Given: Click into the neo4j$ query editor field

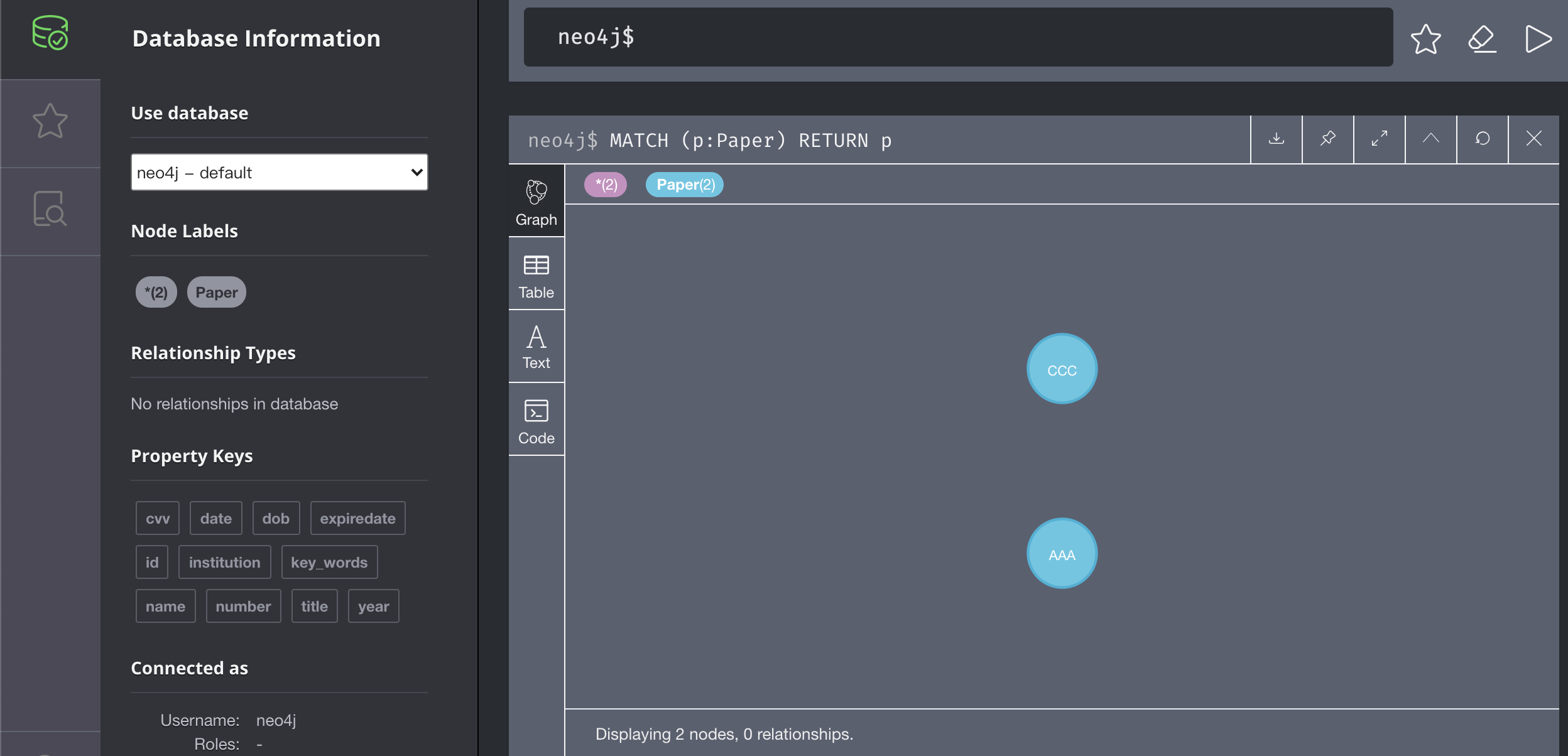Looking at the screenshot, I should [957, 37].
